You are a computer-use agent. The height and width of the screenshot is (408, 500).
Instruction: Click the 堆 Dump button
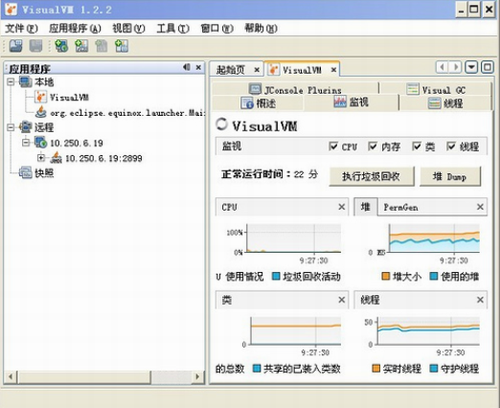tap(450, 176)
